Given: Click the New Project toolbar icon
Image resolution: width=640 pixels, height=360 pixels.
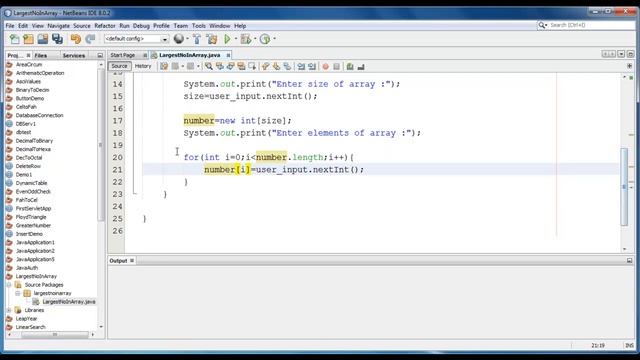Looking at the screenshot, I should pyautogui.click(x=29, y=39).
